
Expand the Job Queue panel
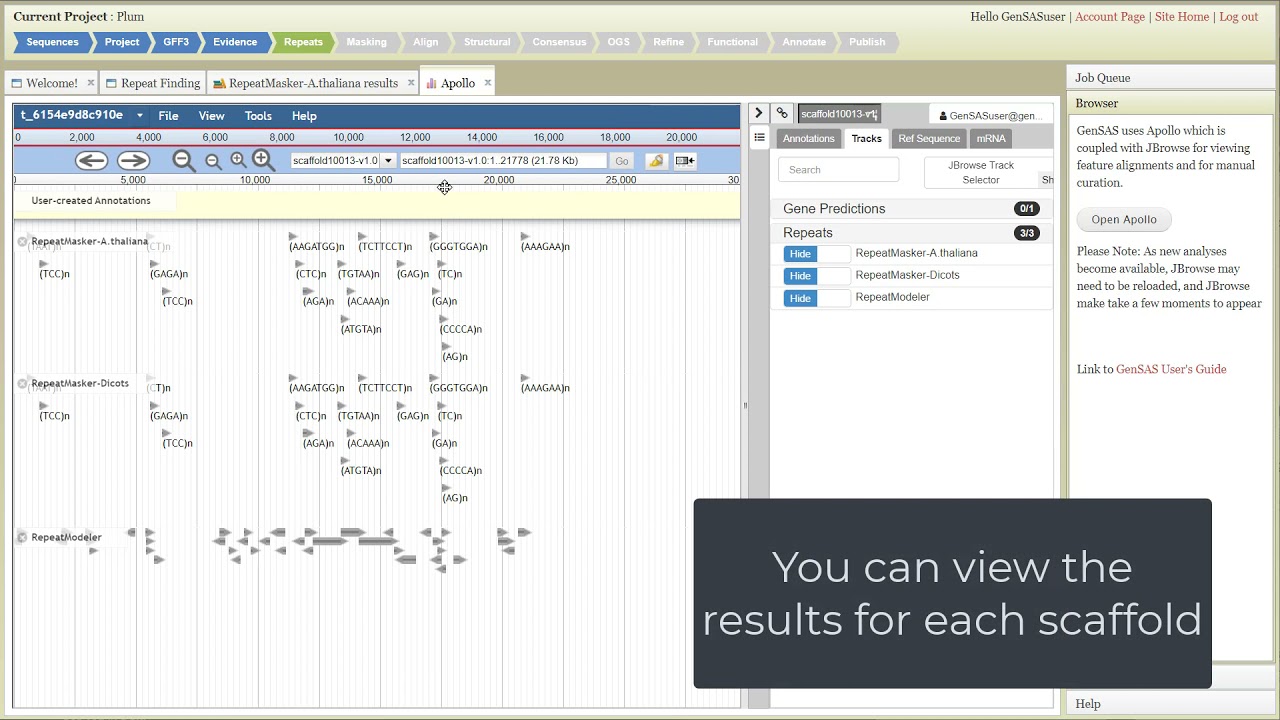point(1172,78)
